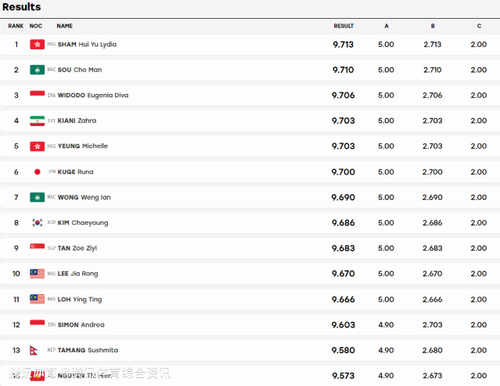The height and width of the screenshot is (386, 500).
Task: Select name LEE Jia Rong
Action: tap(78, 274)
